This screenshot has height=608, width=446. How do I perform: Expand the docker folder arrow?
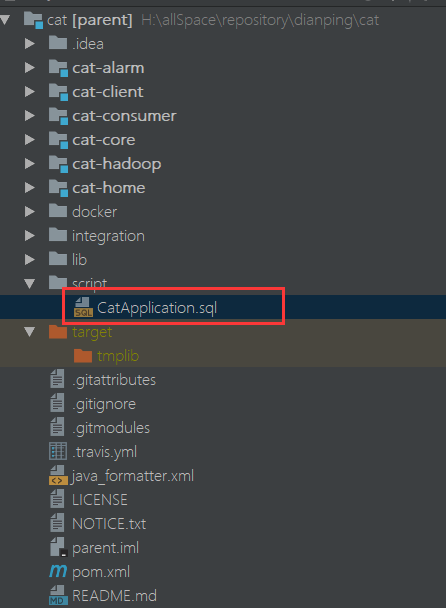point(30,212)
